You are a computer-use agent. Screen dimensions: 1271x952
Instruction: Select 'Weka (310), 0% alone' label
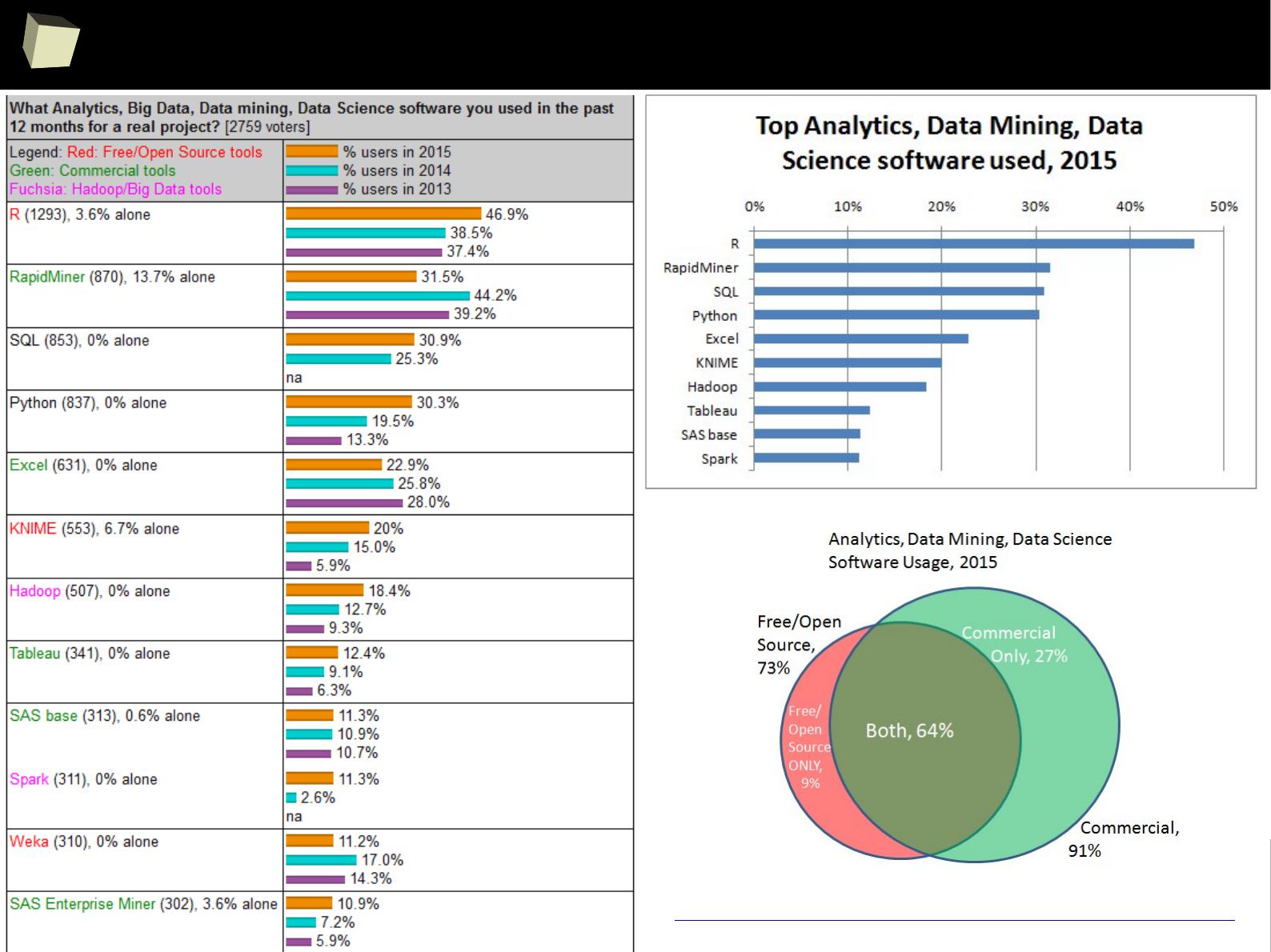pyautogui.click(x=84, y=841)
